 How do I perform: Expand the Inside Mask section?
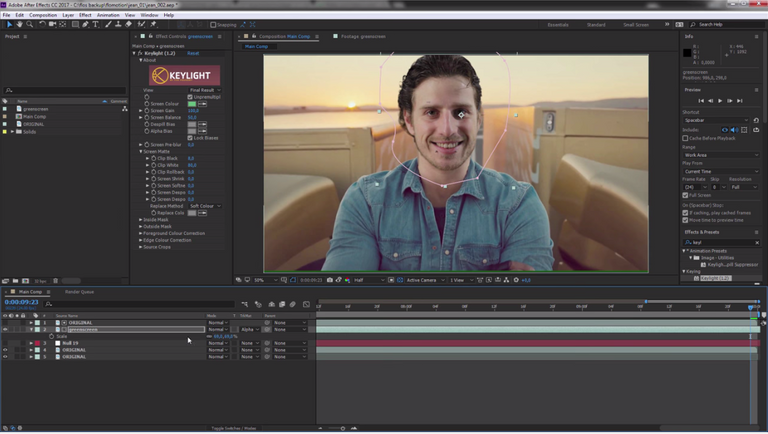pyautogui.click(x=141, y=220)
